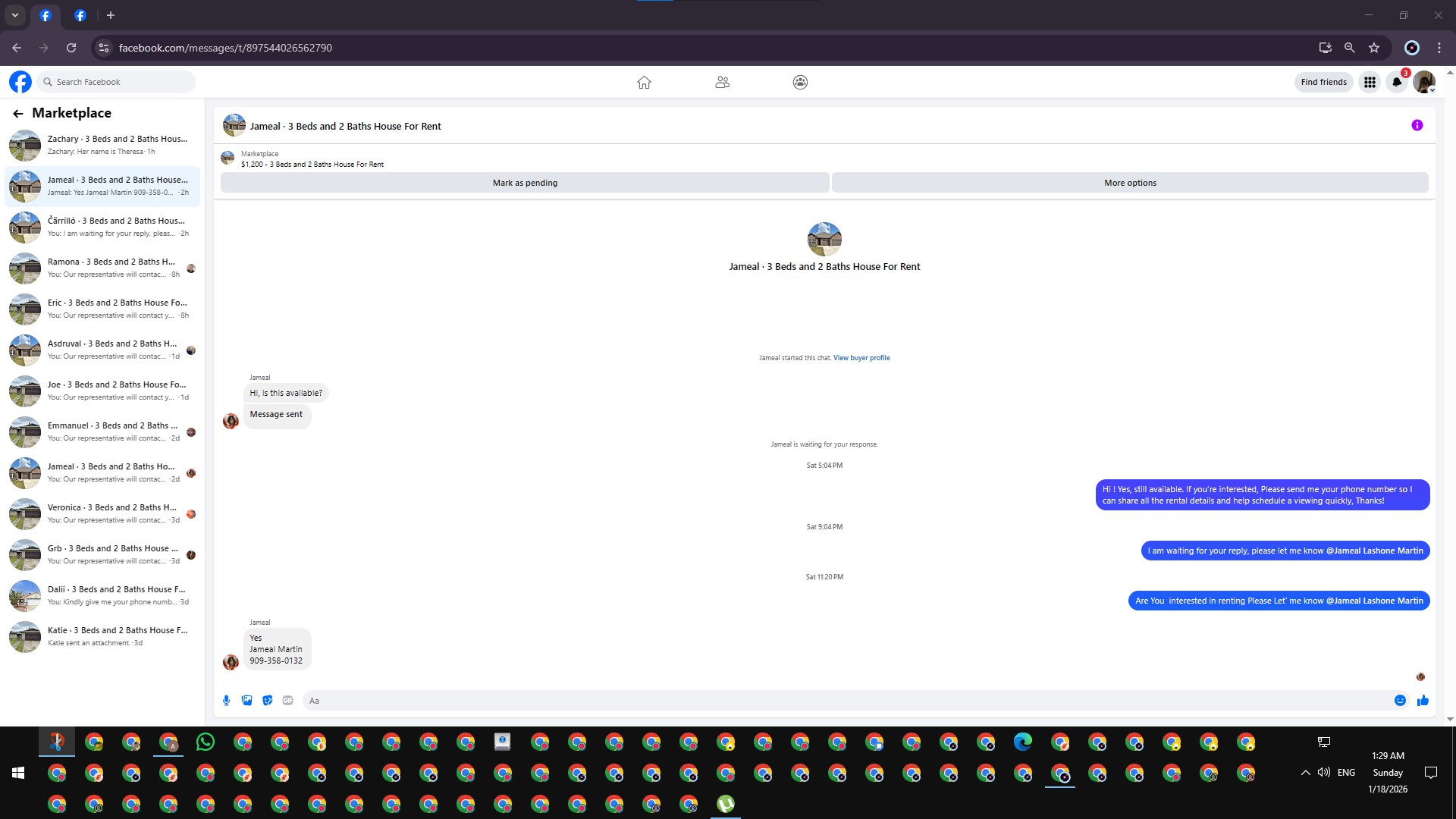Open the Friends tab
1456x819 pixels.
pos(722,82)
